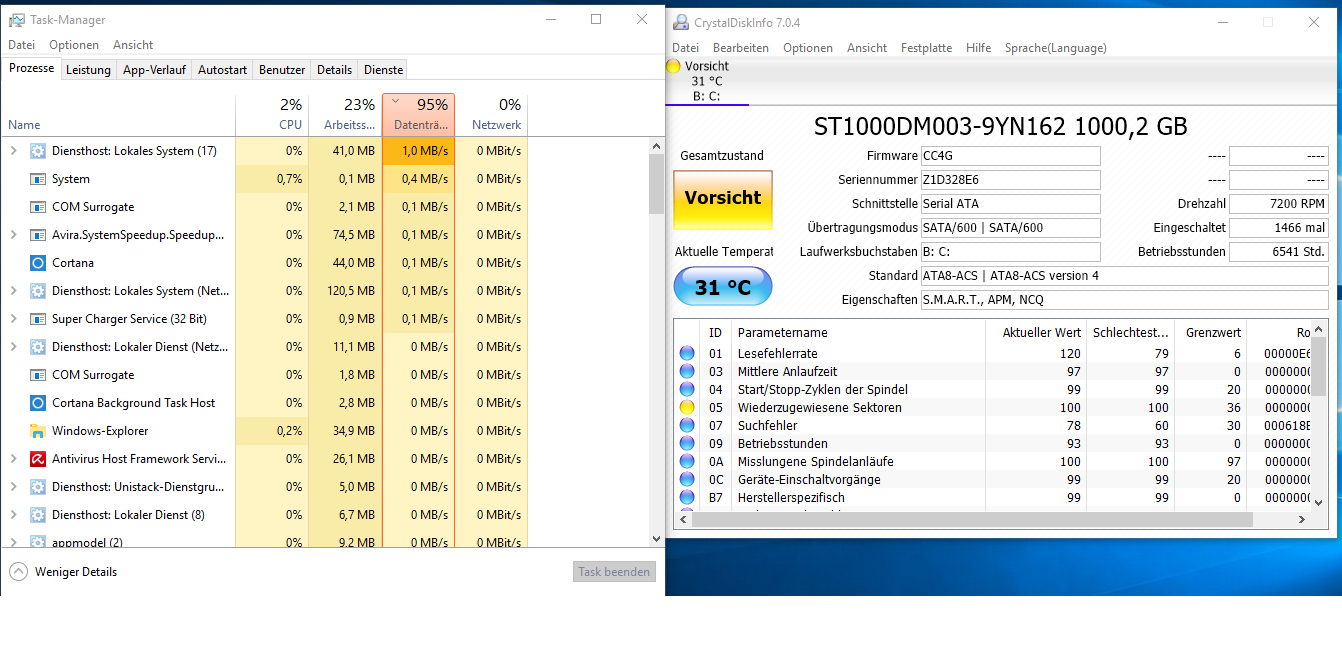Open Bearbeiten menu in CrystalDiskInfo

tap(741, 48)
